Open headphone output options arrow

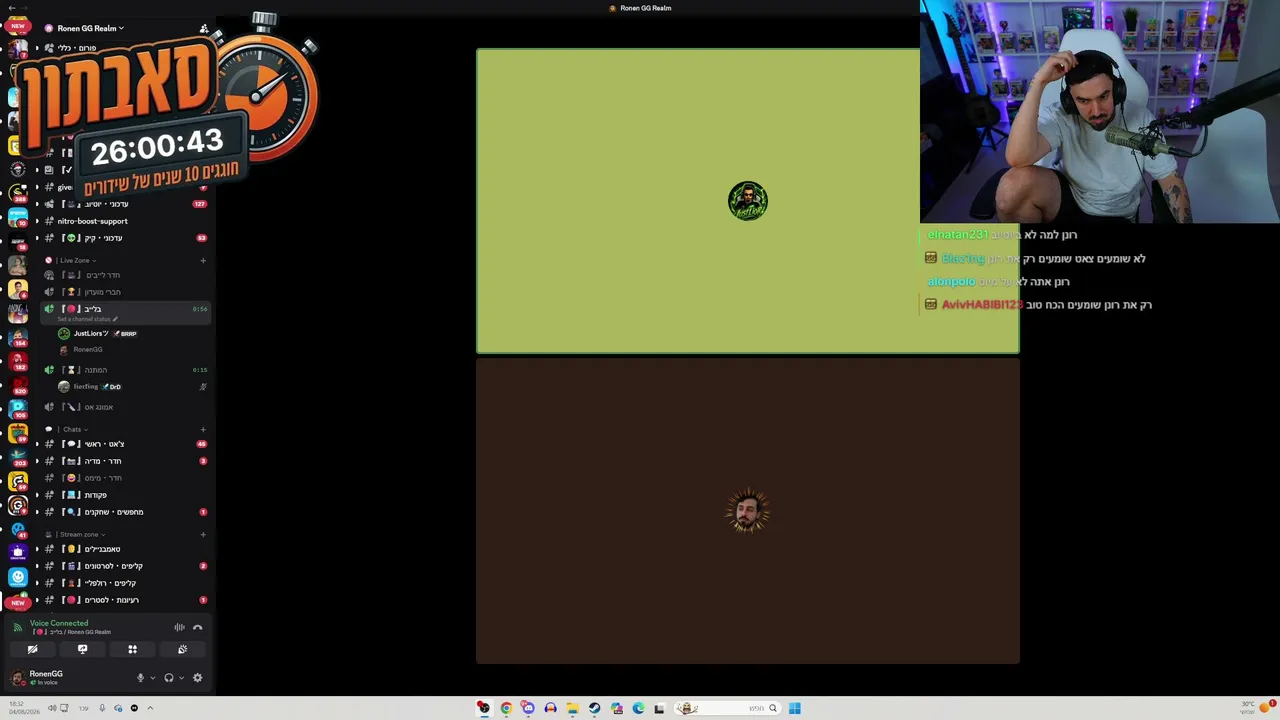[x=181, y=678]
